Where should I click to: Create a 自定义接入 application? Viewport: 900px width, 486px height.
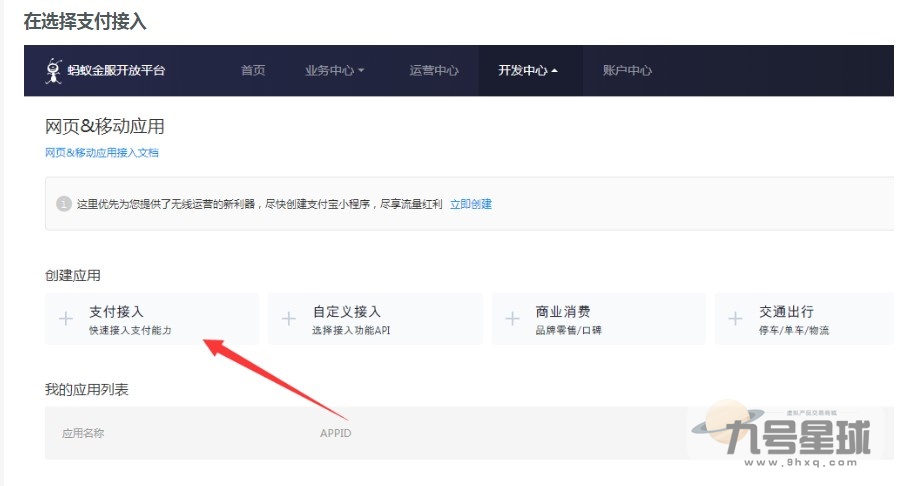point(375,319)
